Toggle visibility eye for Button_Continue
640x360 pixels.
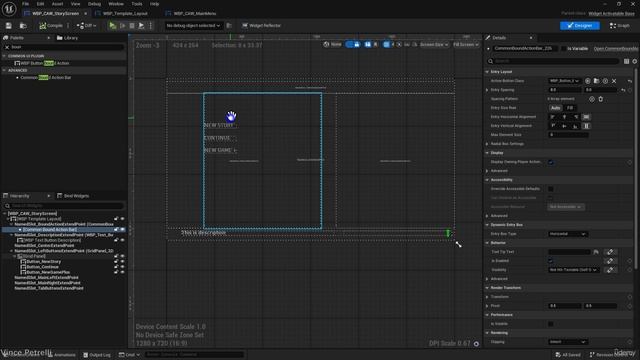click(x=122, y=267)
